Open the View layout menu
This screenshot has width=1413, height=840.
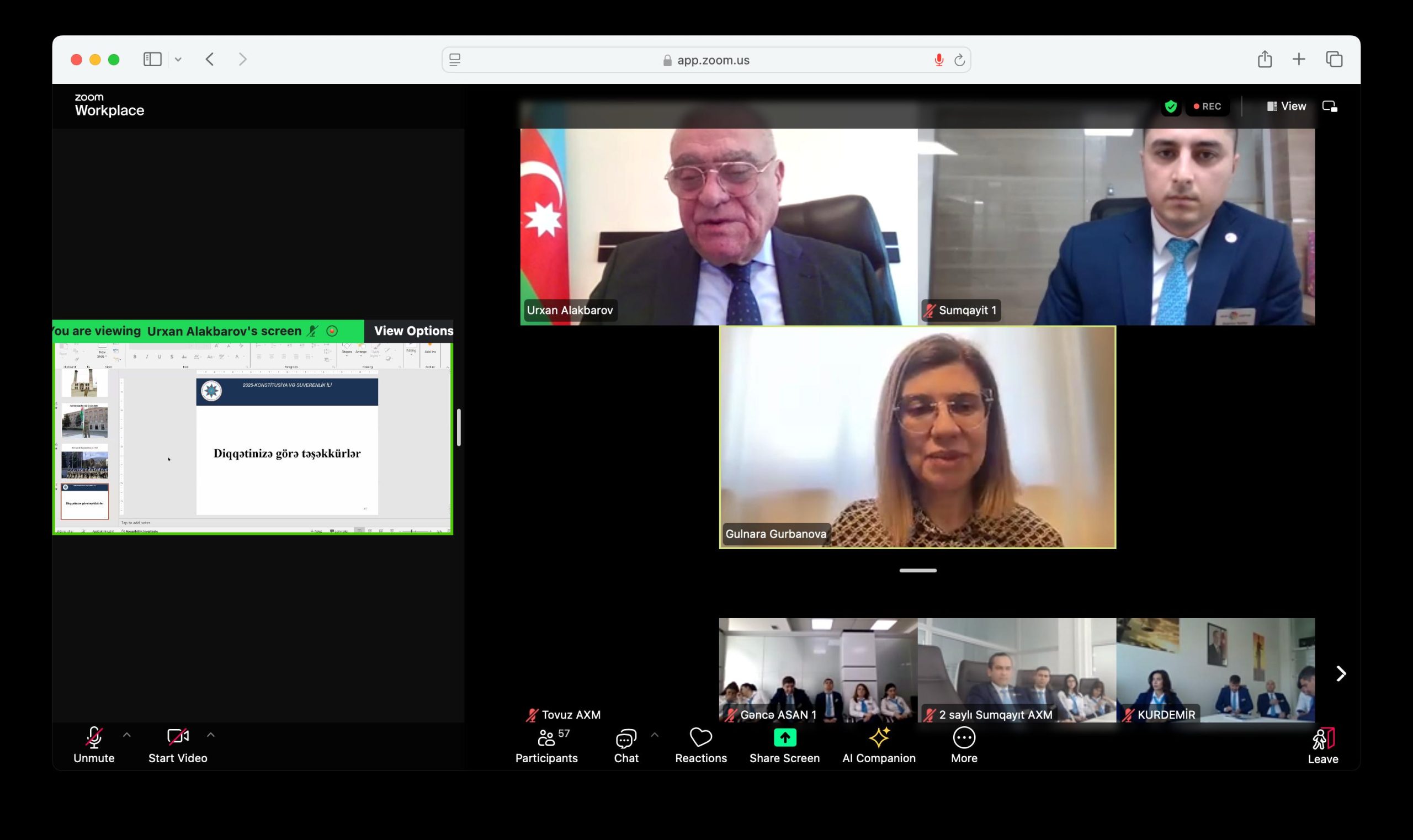[x=1286, y=107]
